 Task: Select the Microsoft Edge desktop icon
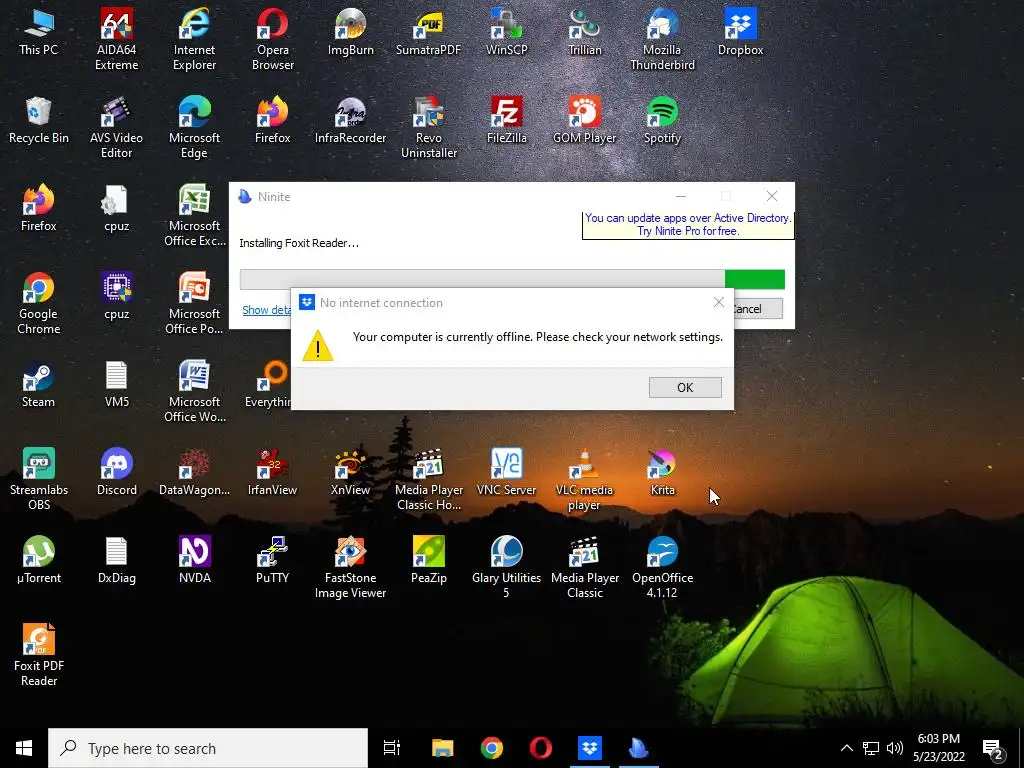194,127
